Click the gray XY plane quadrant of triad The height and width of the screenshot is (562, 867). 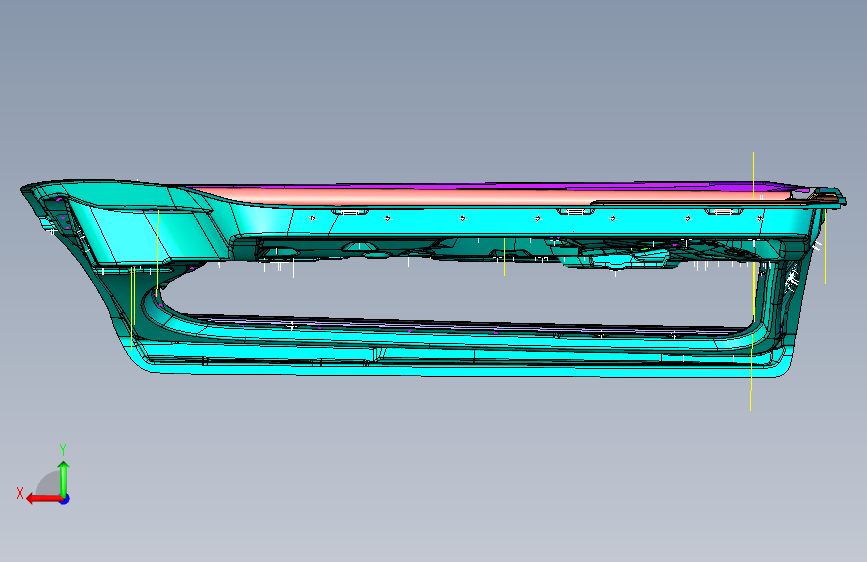(x=49, y=485)
